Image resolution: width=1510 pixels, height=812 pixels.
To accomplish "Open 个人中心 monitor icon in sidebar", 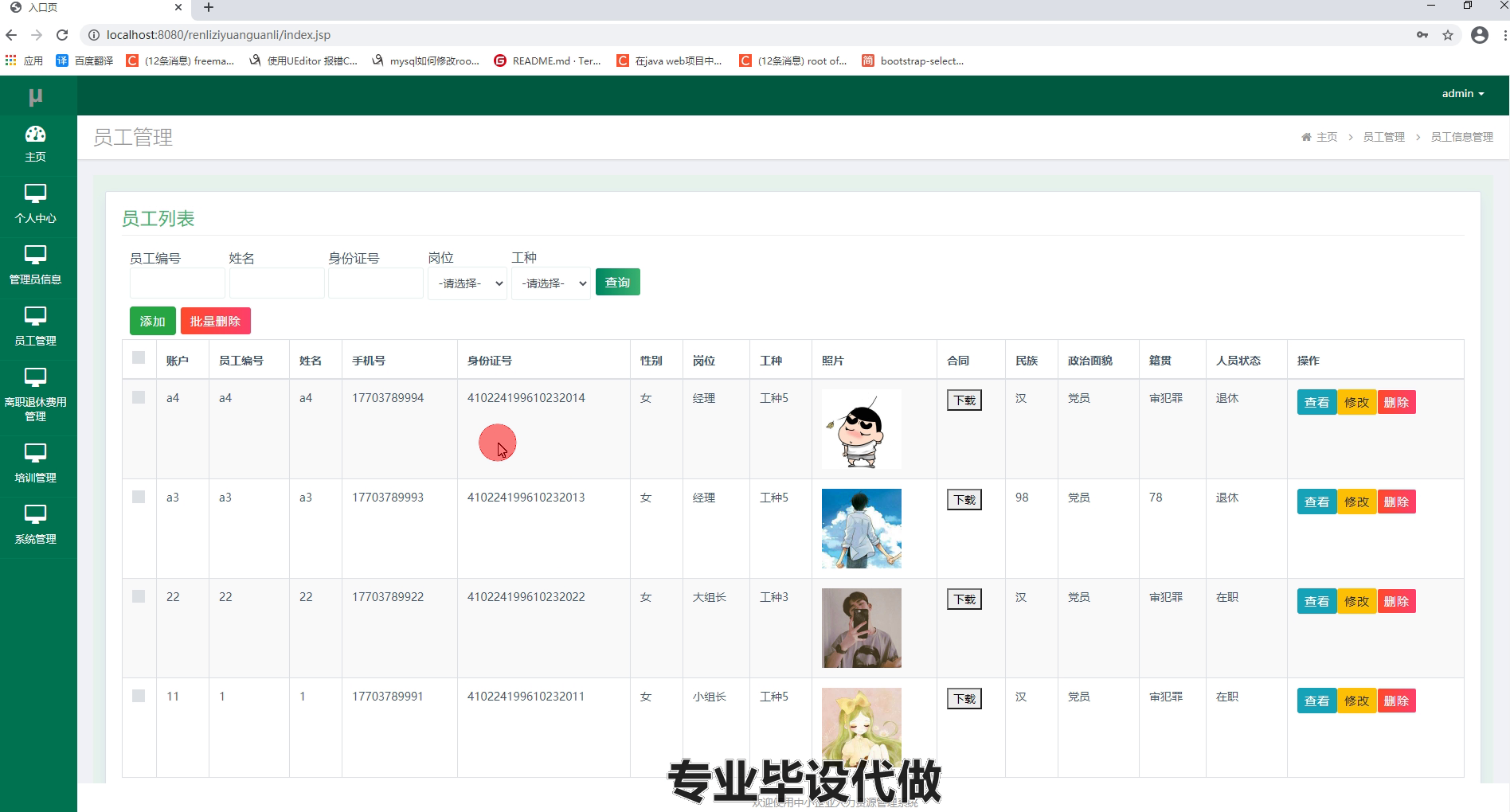I will (35, 193).
